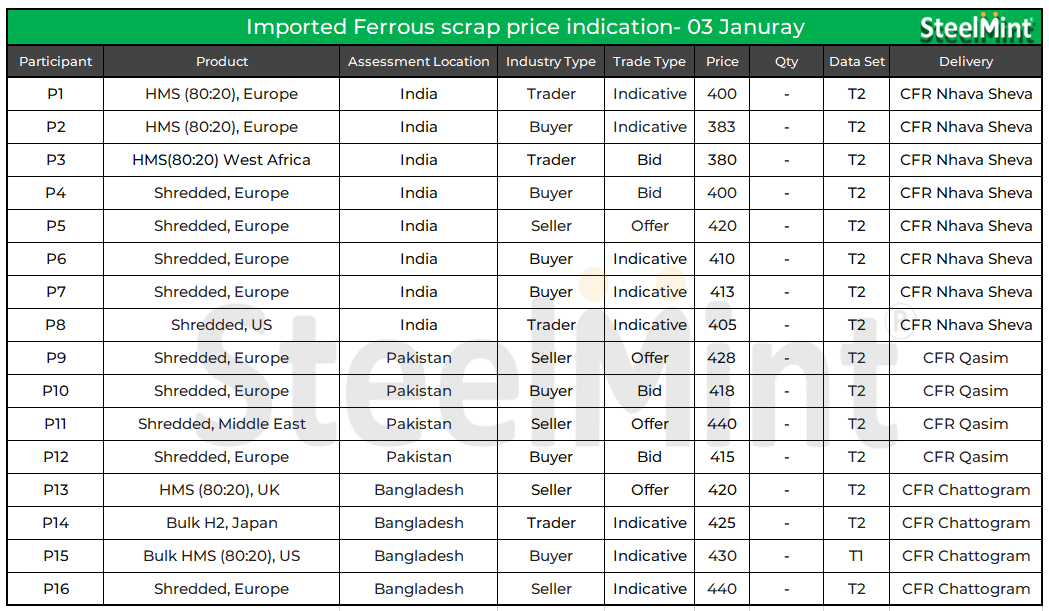The image size is (1049, 611).
Task: Click the Bulk HMS (80:20), US cell
Action: (222, 556)
